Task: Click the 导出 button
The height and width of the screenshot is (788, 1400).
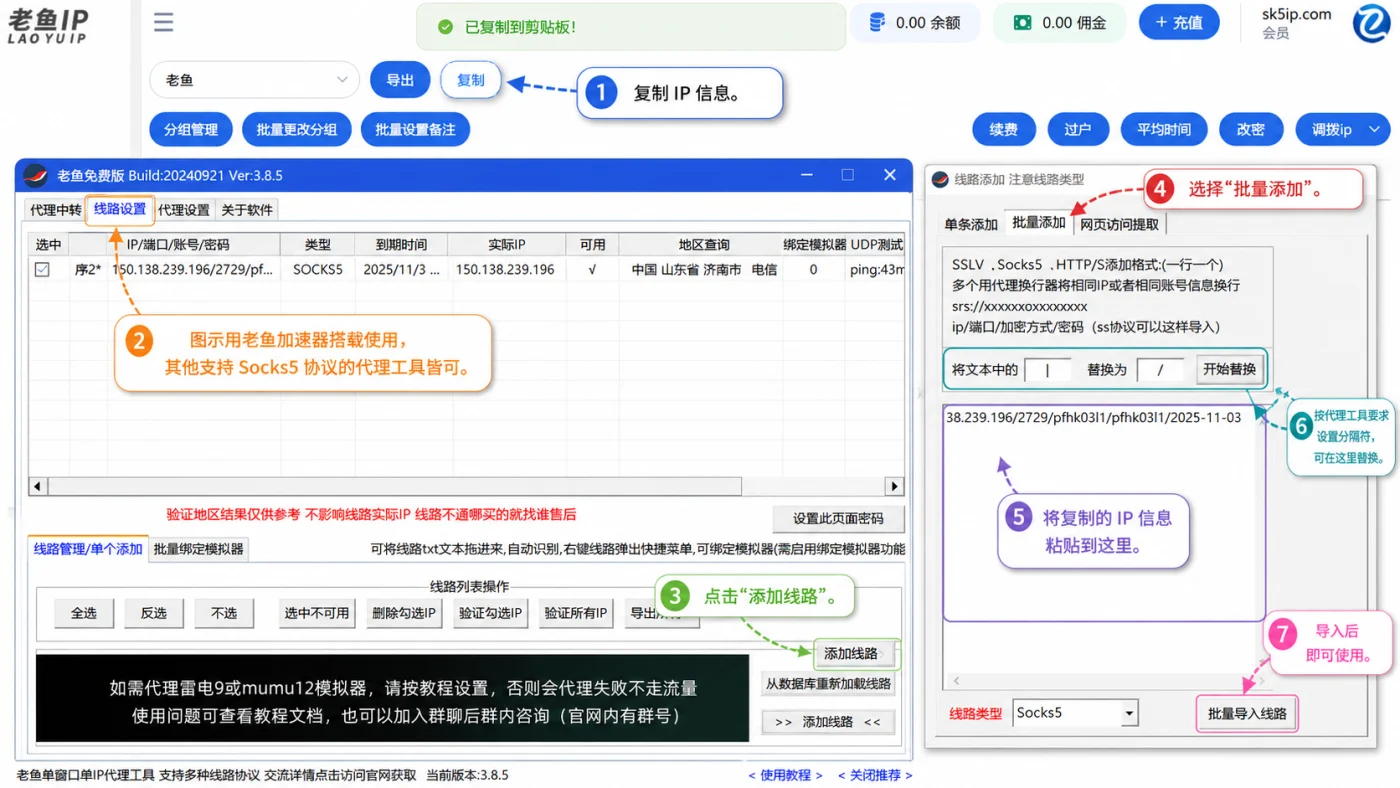Action: 400,80
